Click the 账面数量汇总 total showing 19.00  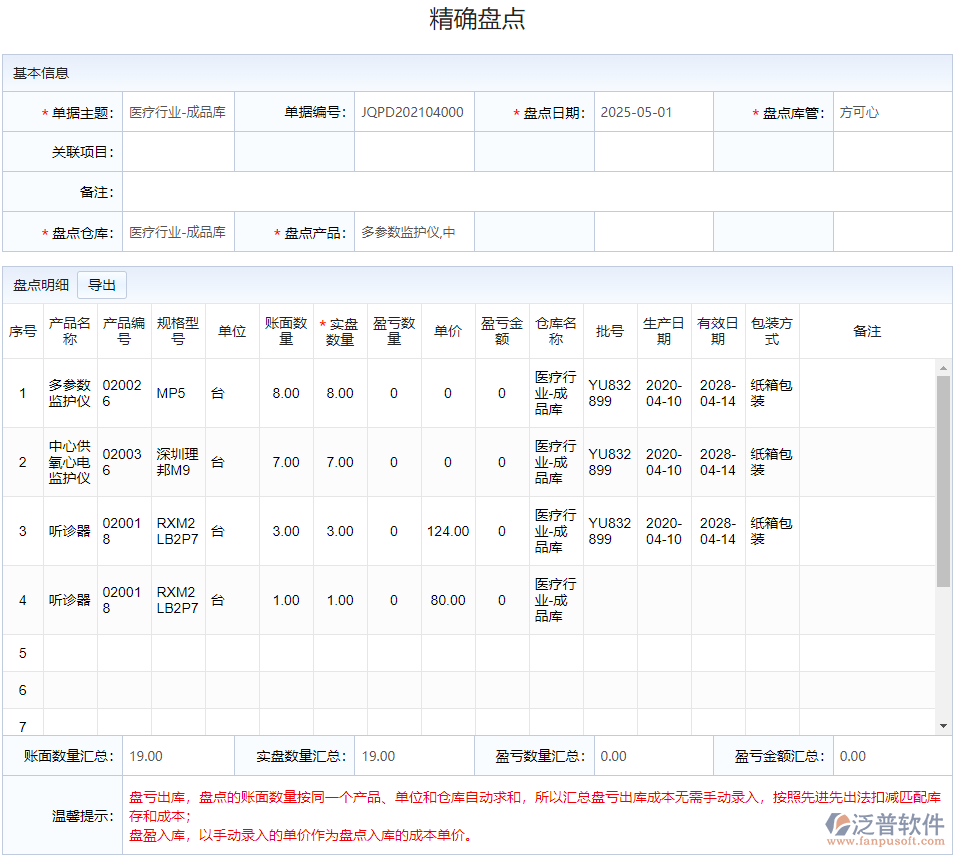(x=170, y=756)
